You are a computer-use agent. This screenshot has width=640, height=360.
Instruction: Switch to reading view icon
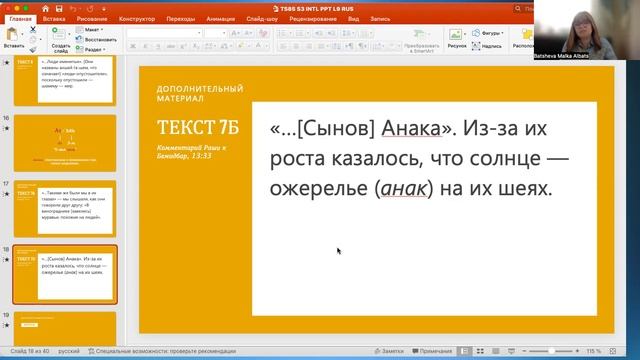(496, 351)
